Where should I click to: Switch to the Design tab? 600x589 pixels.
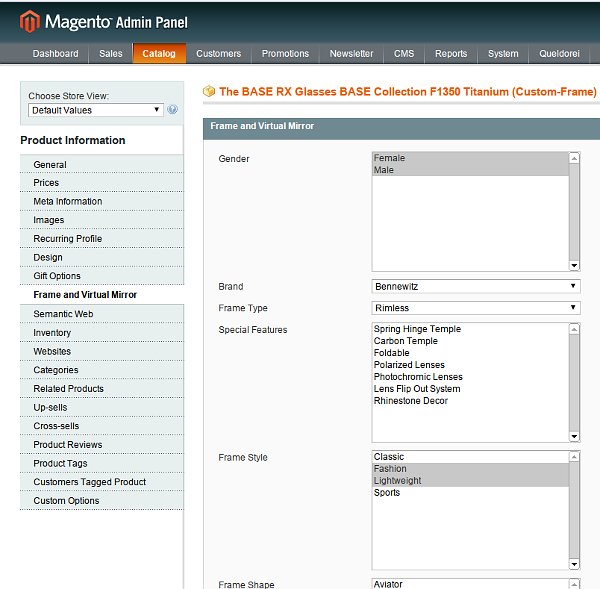[102, 257]
